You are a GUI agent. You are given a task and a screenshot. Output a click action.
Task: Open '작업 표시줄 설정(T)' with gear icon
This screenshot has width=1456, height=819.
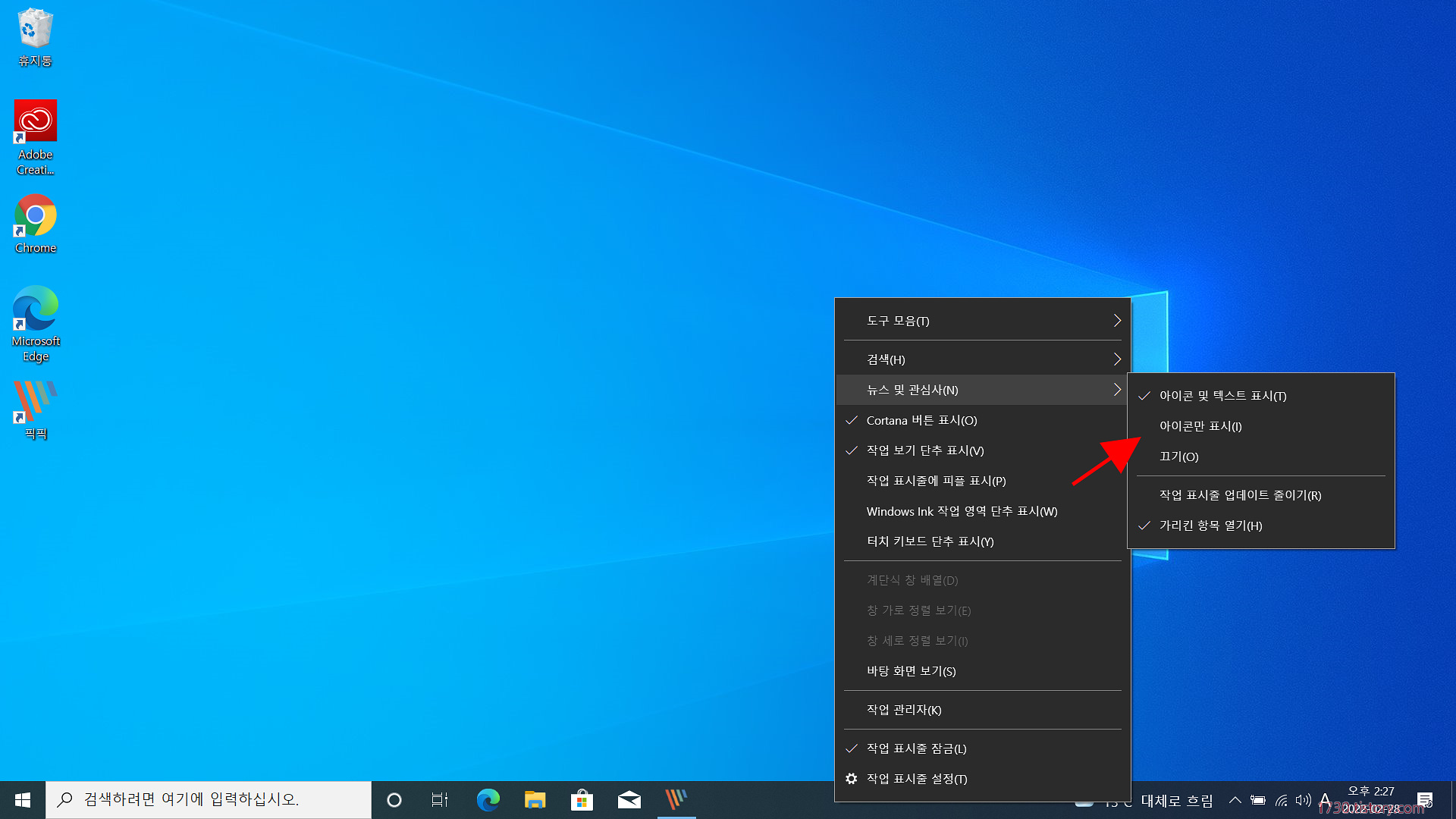(x=916, y=779)
